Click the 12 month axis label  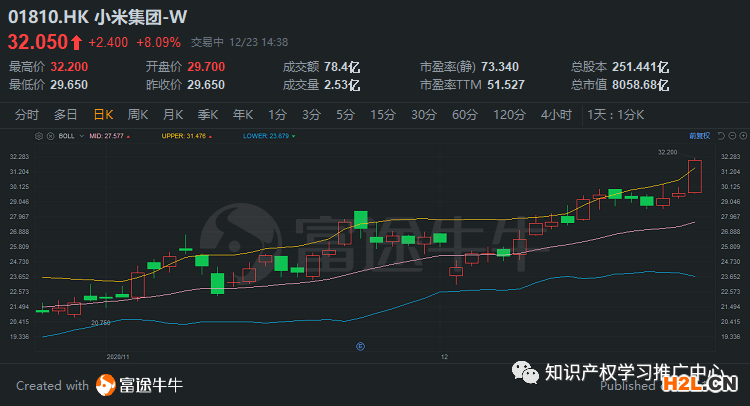(444, 357)
